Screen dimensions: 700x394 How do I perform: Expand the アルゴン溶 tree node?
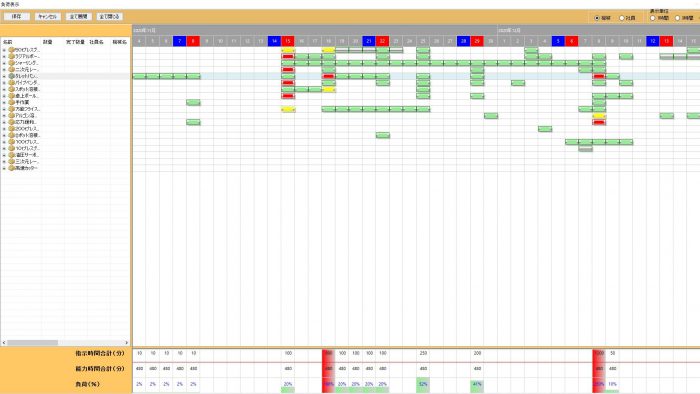(x=4, y=116)
